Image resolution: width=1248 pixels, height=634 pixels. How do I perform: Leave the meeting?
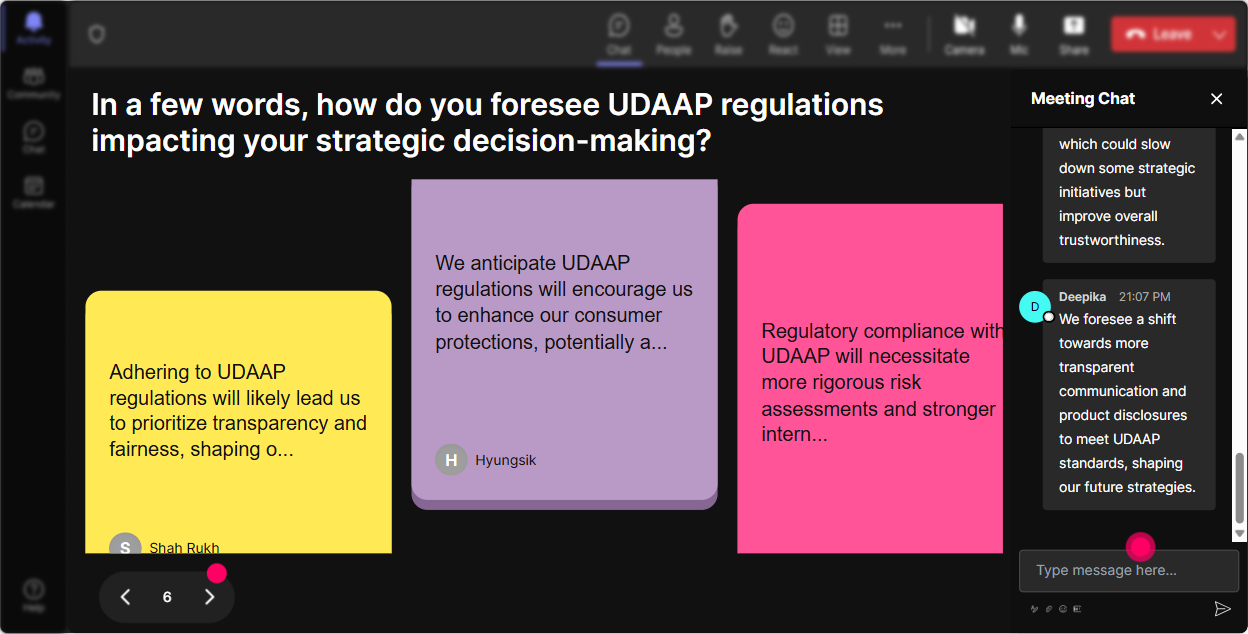coord(1158,34)
